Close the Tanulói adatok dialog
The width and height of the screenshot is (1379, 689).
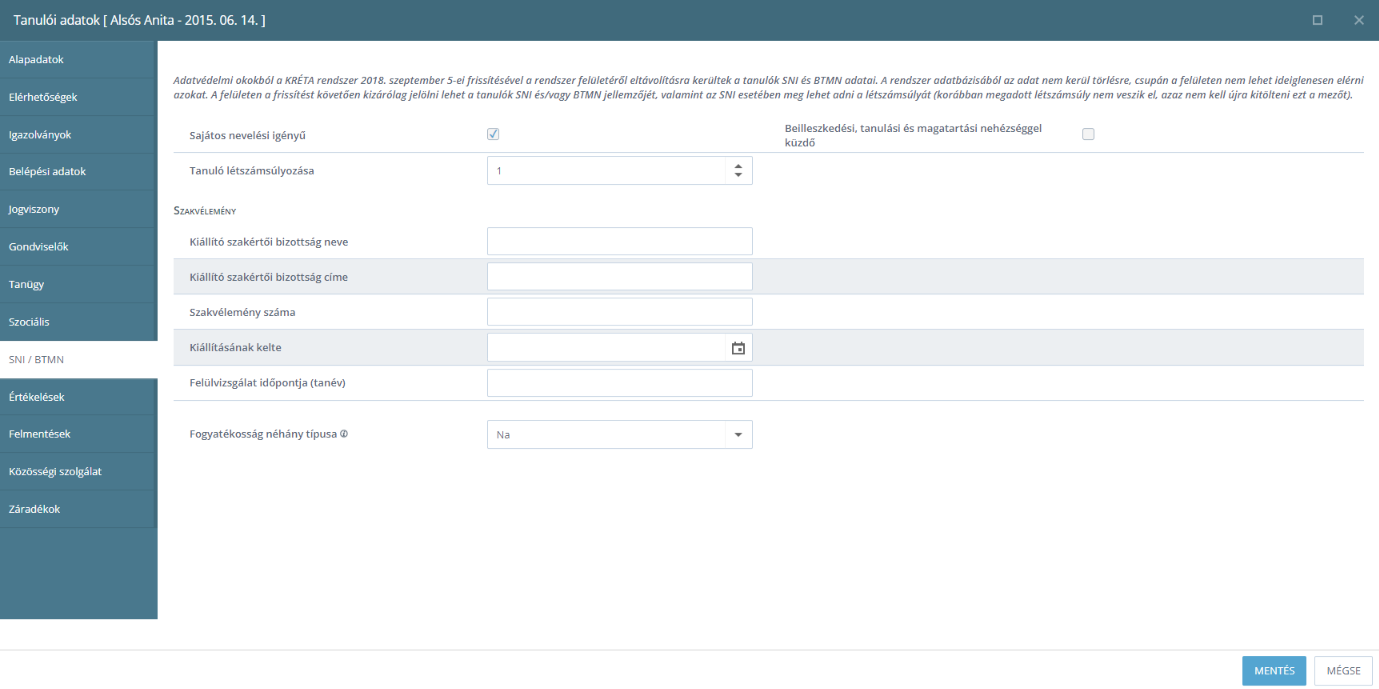click(x=1358, y=20)
